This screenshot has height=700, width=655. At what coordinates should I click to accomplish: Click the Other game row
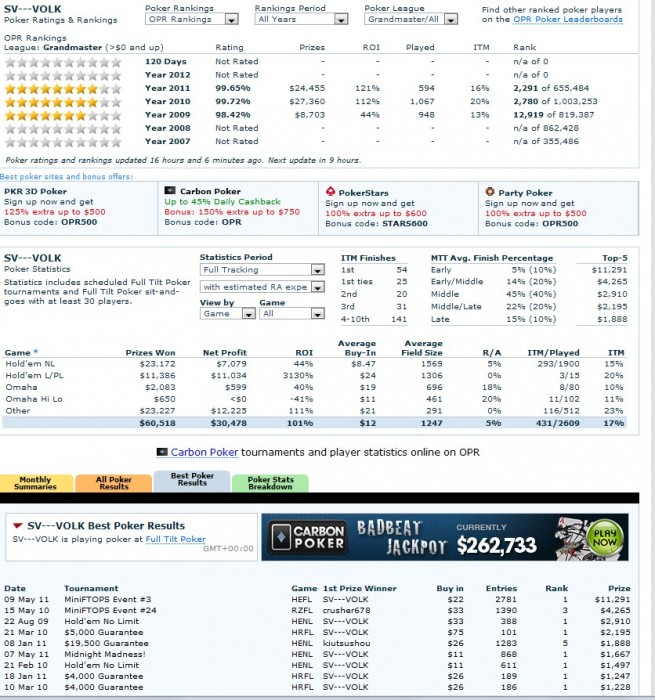coord(314,411)
